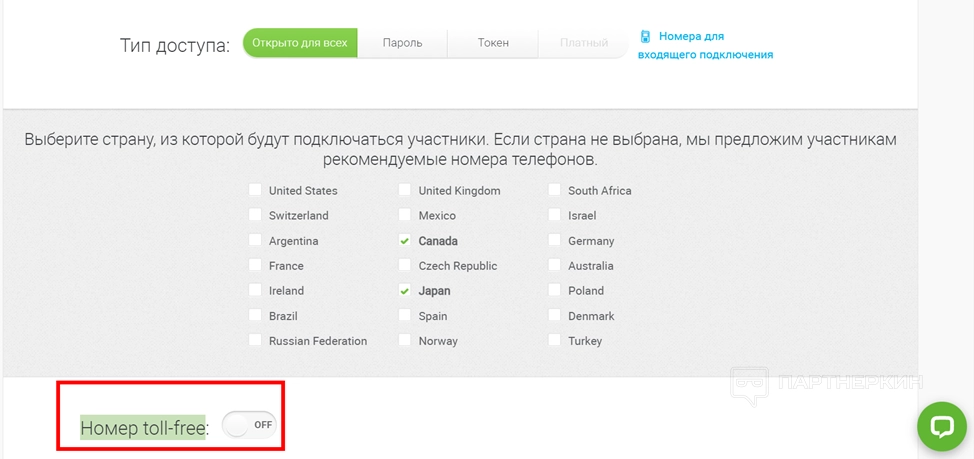
Task: Click the Тип доступа: label
Action: [175, 45]
